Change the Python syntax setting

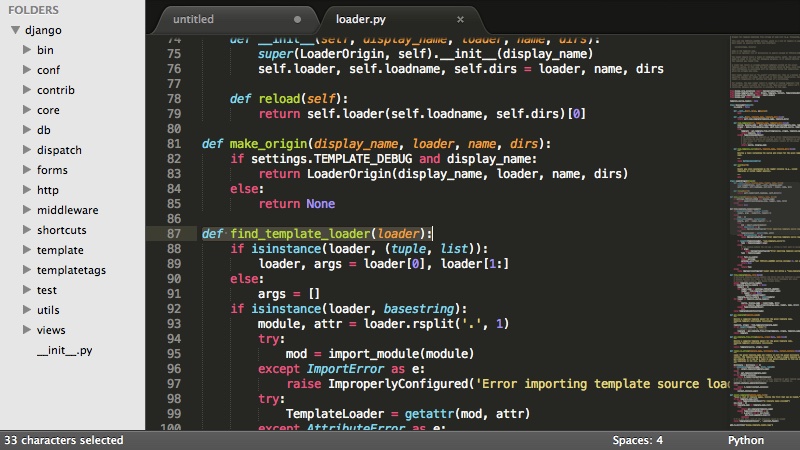pos(745,440)
